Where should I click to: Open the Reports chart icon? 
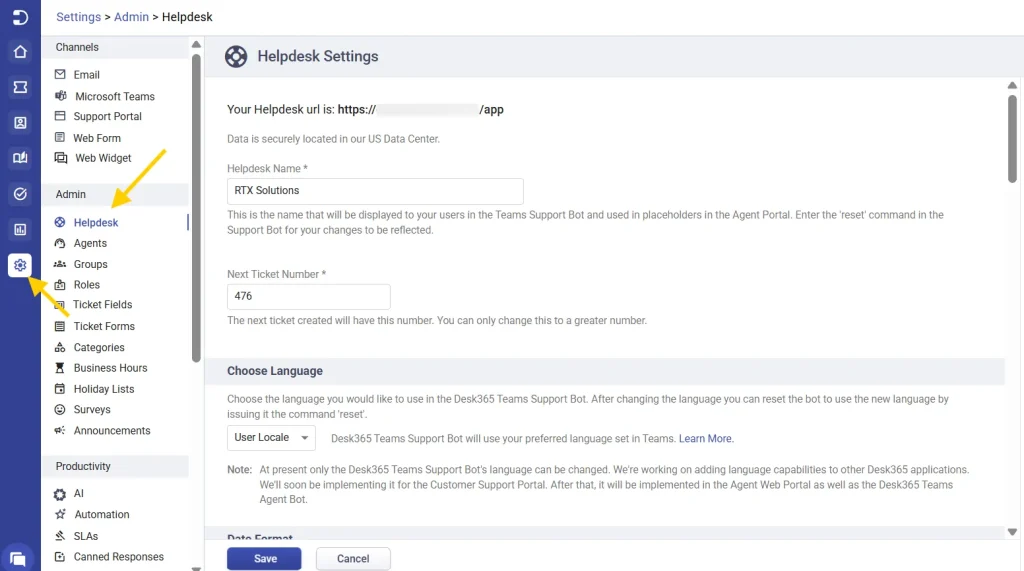[20, 229]
